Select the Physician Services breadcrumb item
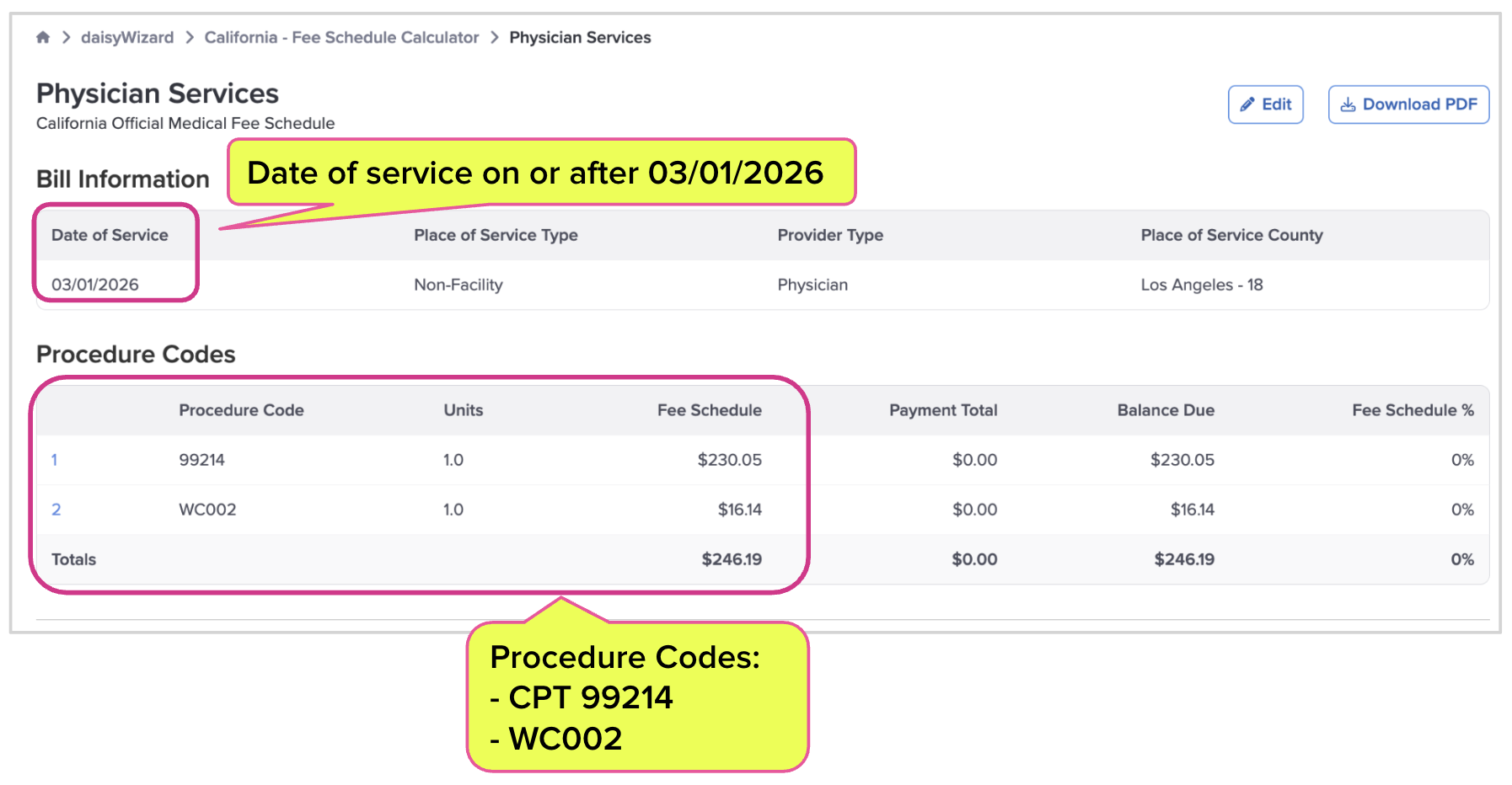 coord(580,37)
